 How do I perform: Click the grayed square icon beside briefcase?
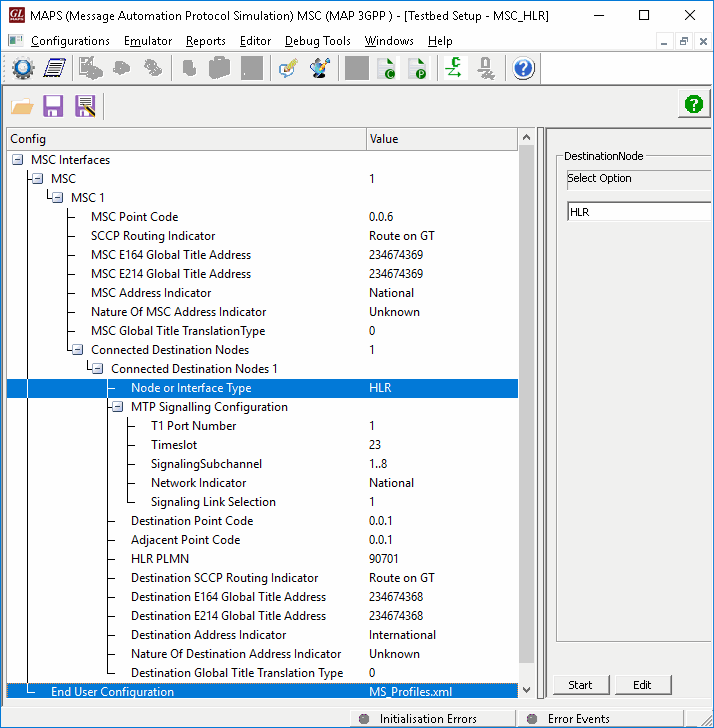252,68
